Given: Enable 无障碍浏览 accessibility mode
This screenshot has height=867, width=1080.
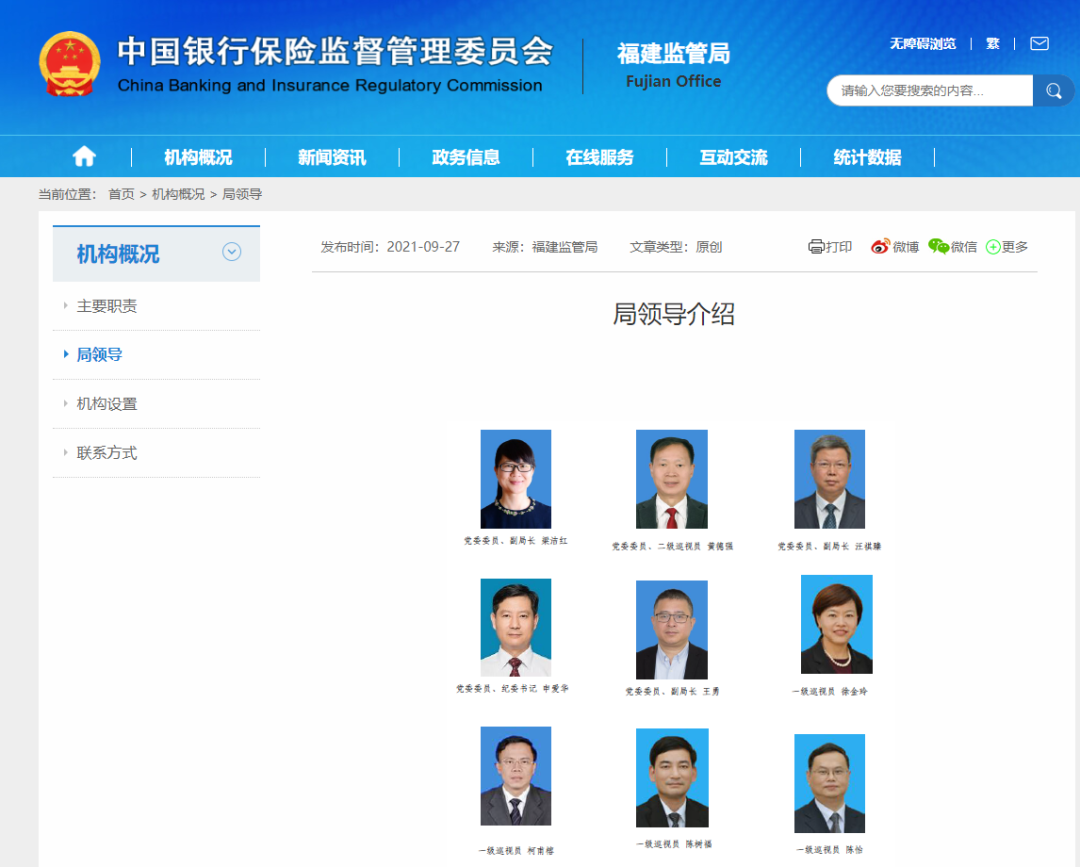Looking at the screenshot, I should pos(922,44).
